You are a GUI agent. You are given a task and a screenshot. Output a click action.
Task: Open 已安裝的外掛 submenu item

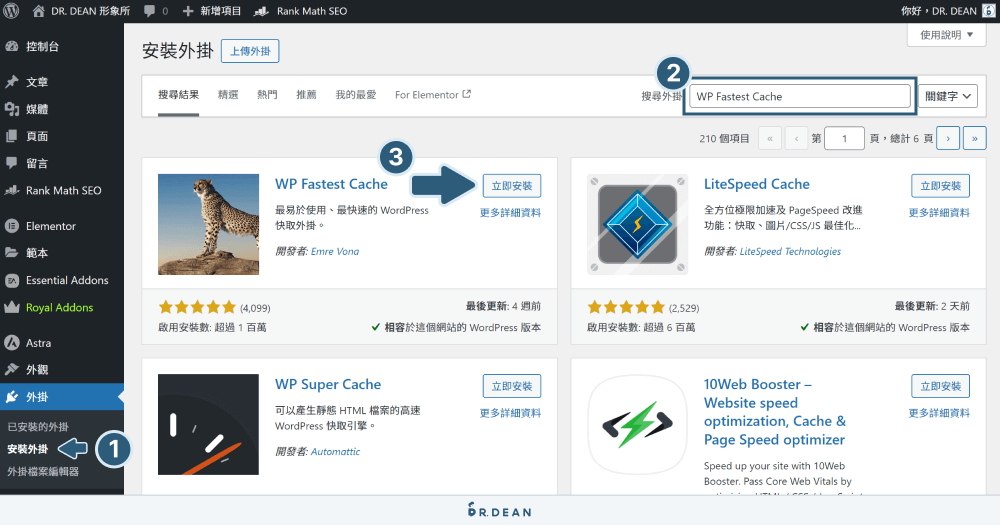38,427
